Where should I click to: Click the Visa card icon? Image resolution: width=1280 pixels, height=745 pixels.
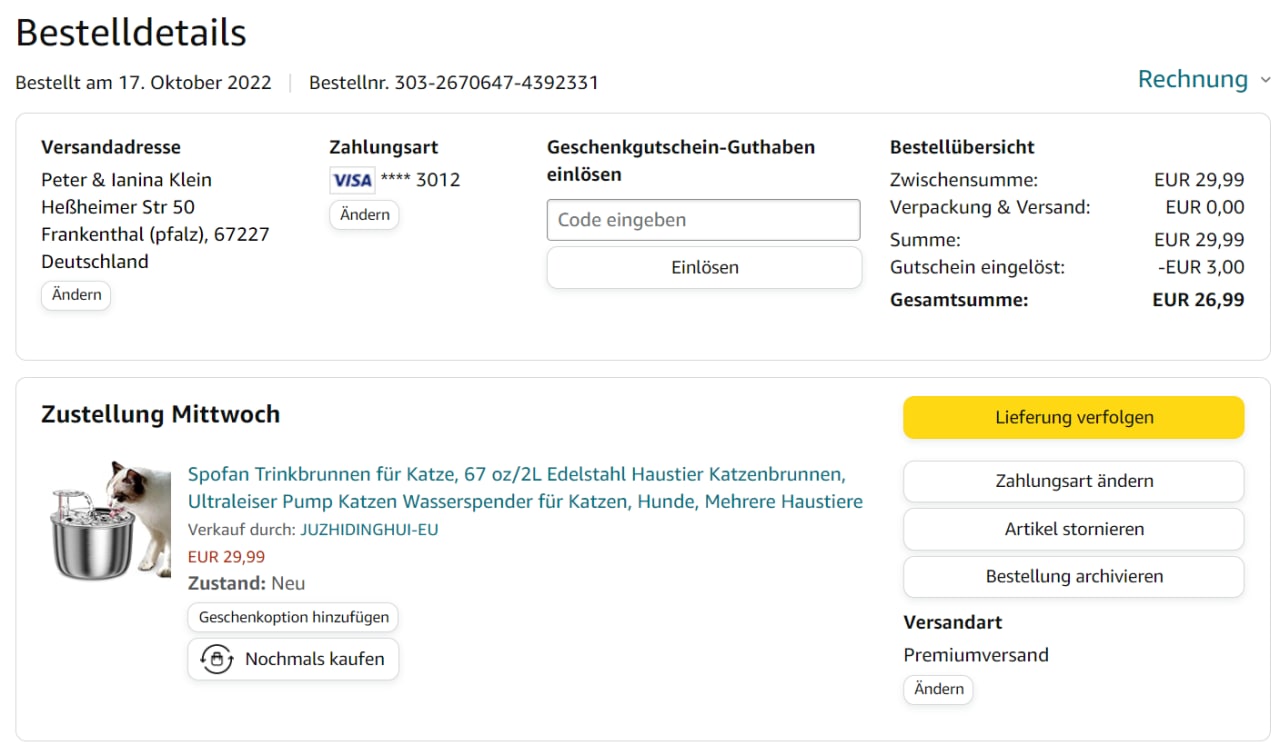point(352,180)
